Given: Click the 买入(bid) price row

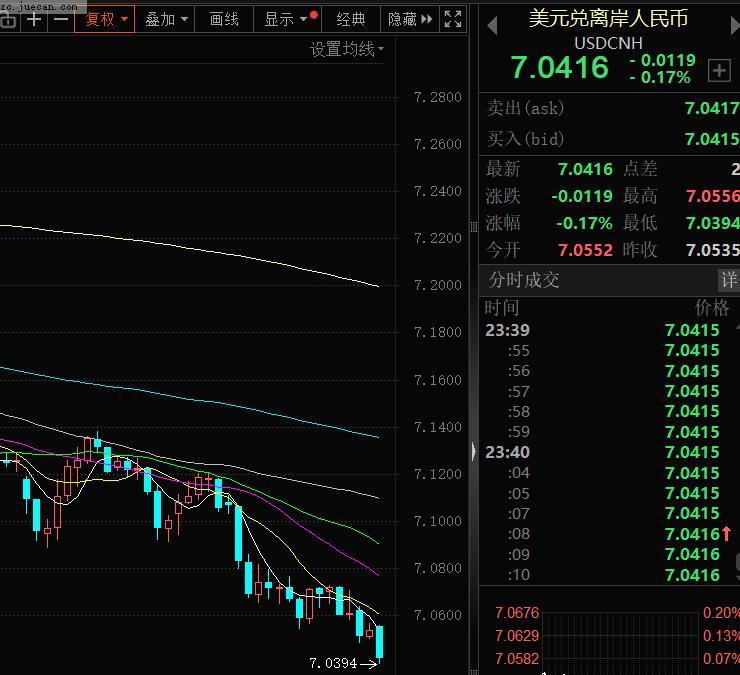Looking at the screenshot, I should pyautogui.click(x=611, y=139).
